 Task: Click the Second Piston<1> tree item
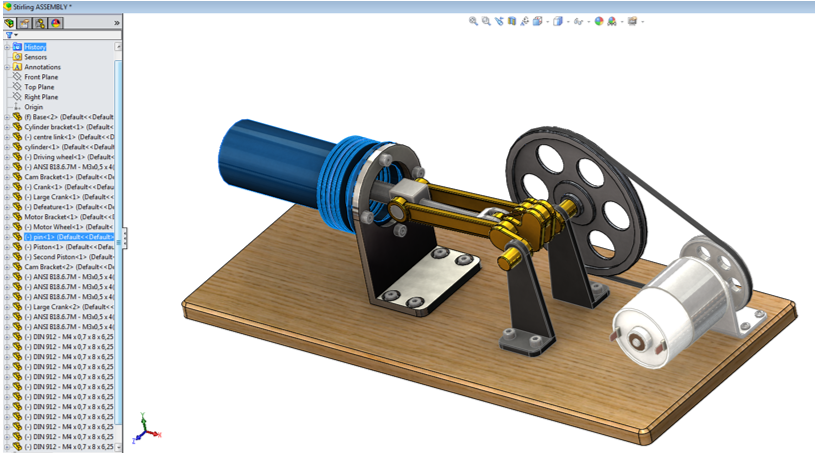60,257
